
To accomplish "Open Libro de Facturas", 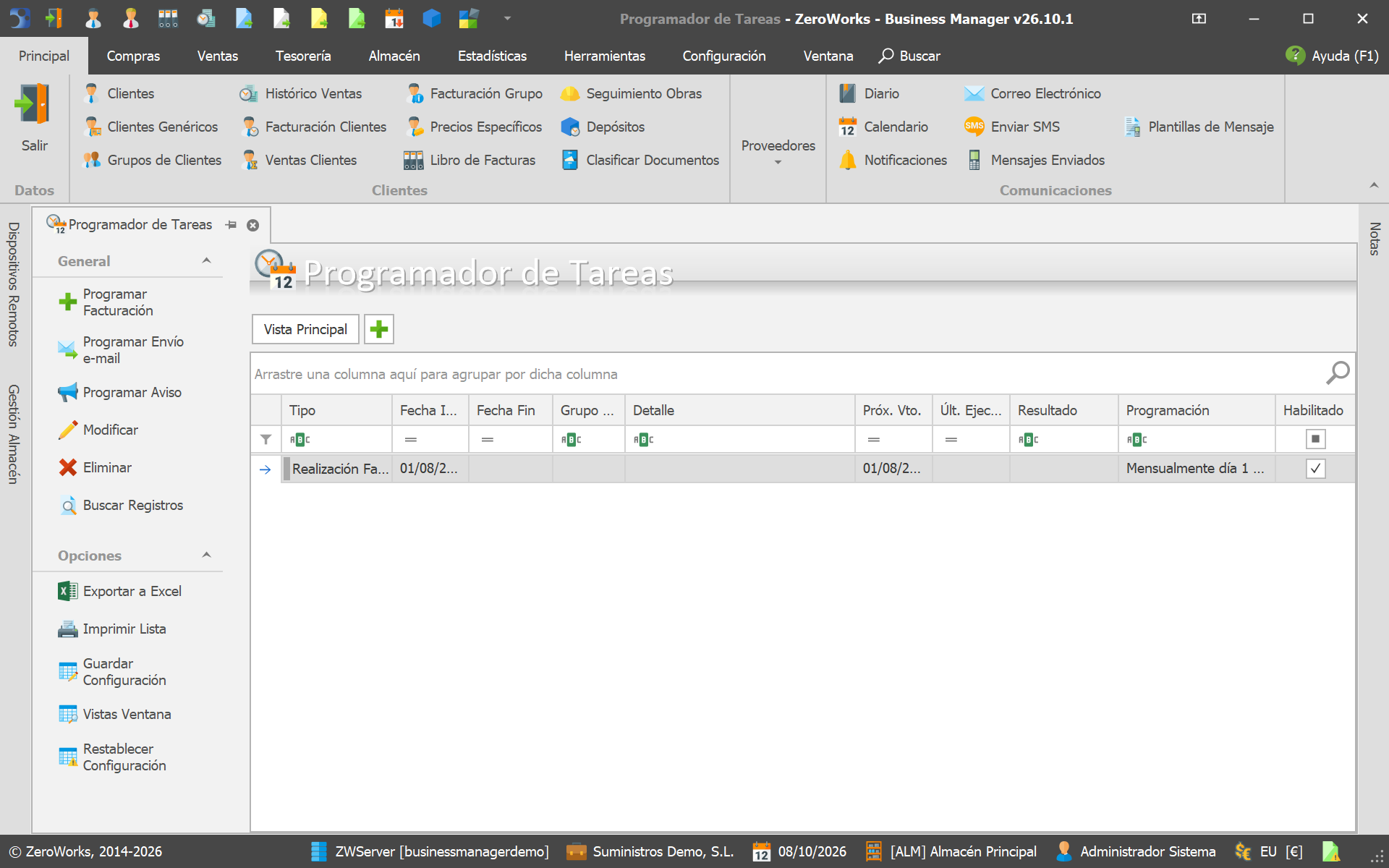I will click(470, 160).
